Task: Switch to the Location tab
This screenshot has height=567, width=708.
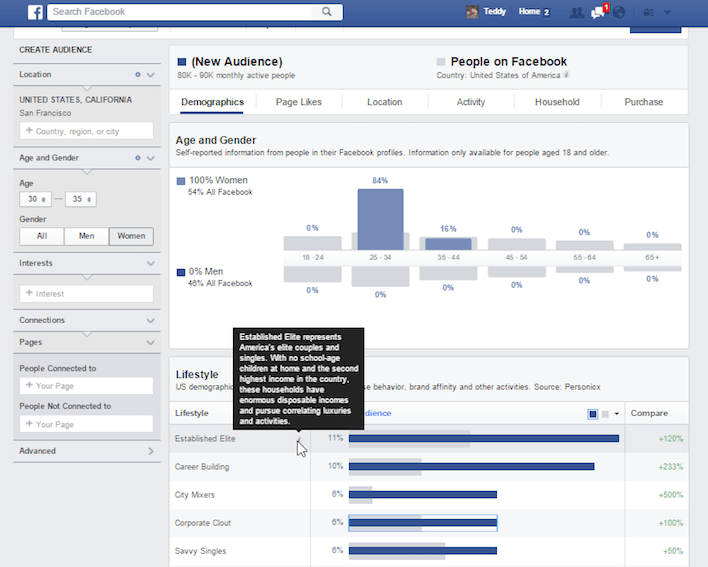Action: click(x=384, y=102)
